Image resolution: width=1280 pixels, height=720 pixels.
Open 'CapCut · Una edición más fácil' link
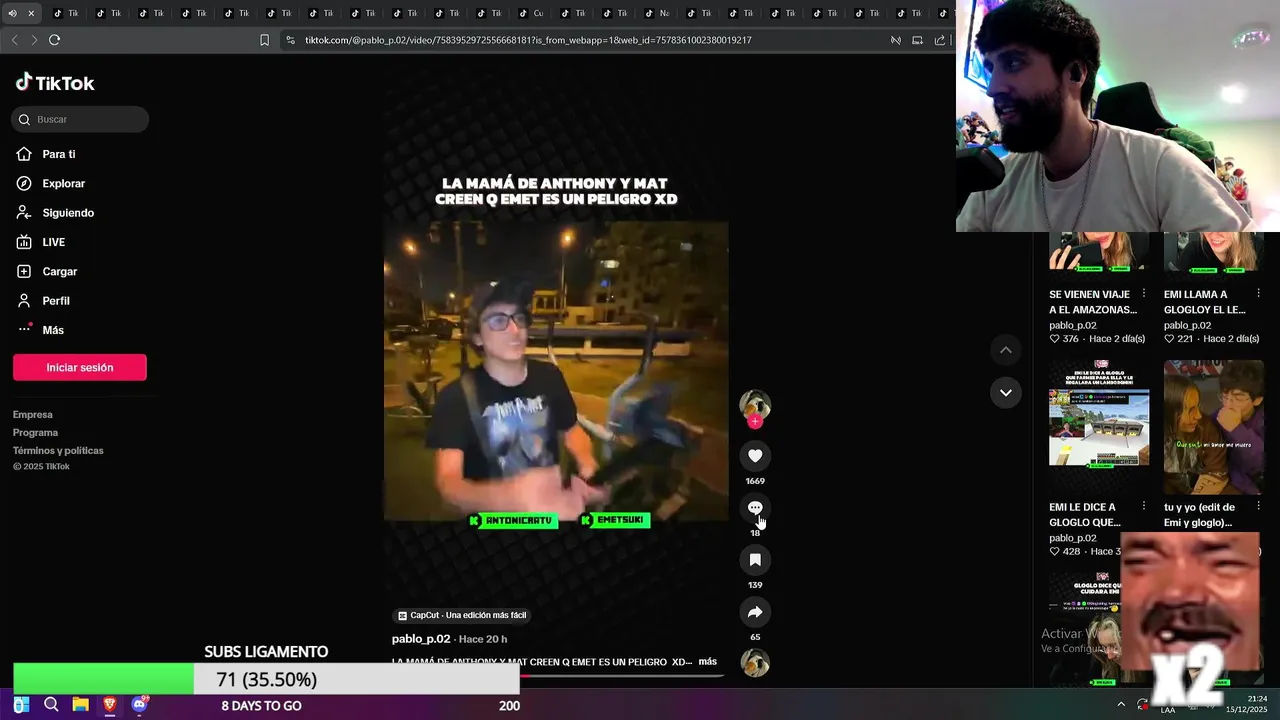point(462,616)
